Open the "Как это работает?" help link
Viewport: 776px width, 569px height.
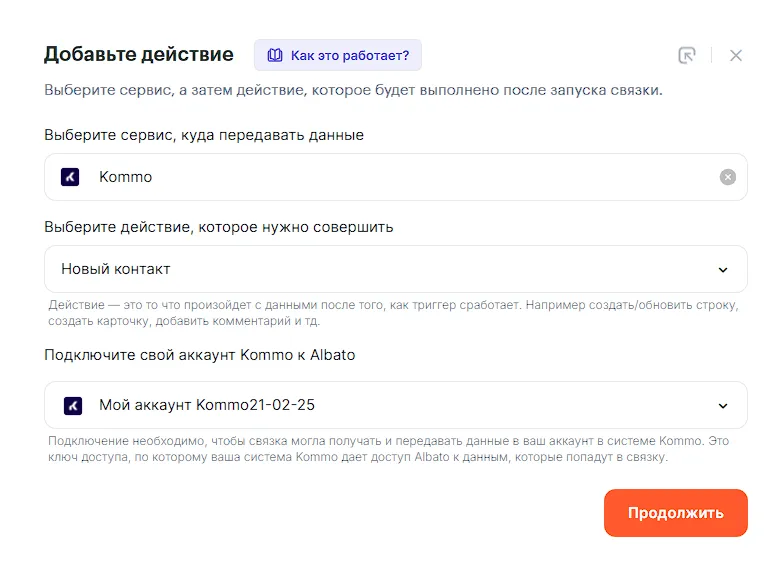349,55
